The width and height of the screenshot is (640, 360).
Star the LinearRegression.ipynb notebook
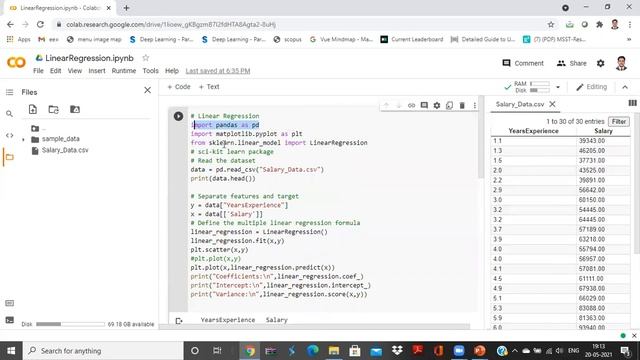[x=145, y=58]
